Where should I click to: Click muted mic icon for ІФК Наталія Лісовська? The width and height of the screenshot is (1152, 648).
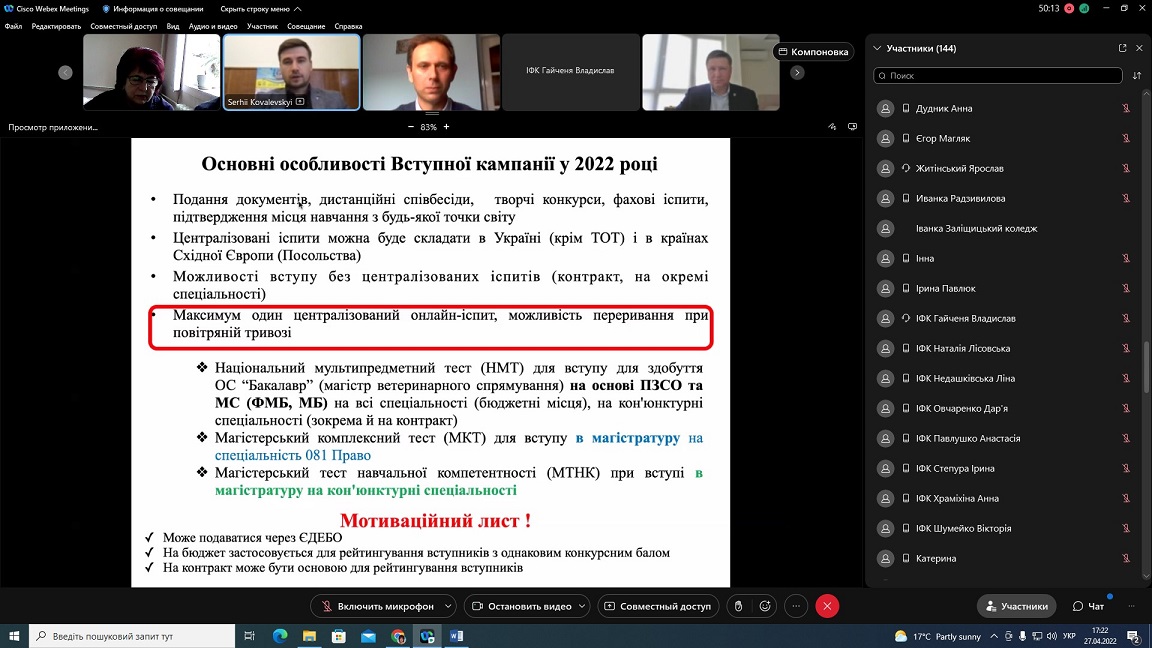1126,348
